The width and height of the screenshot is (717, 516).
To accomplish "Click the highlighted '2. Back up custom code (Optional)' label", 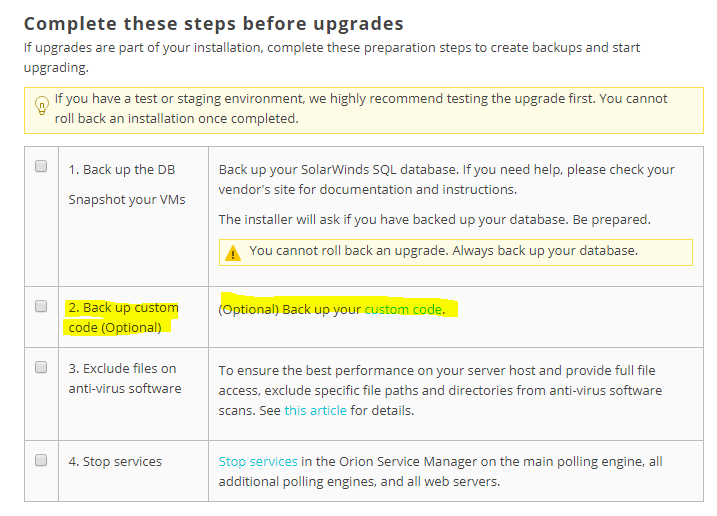I will (x=123, y=317).
